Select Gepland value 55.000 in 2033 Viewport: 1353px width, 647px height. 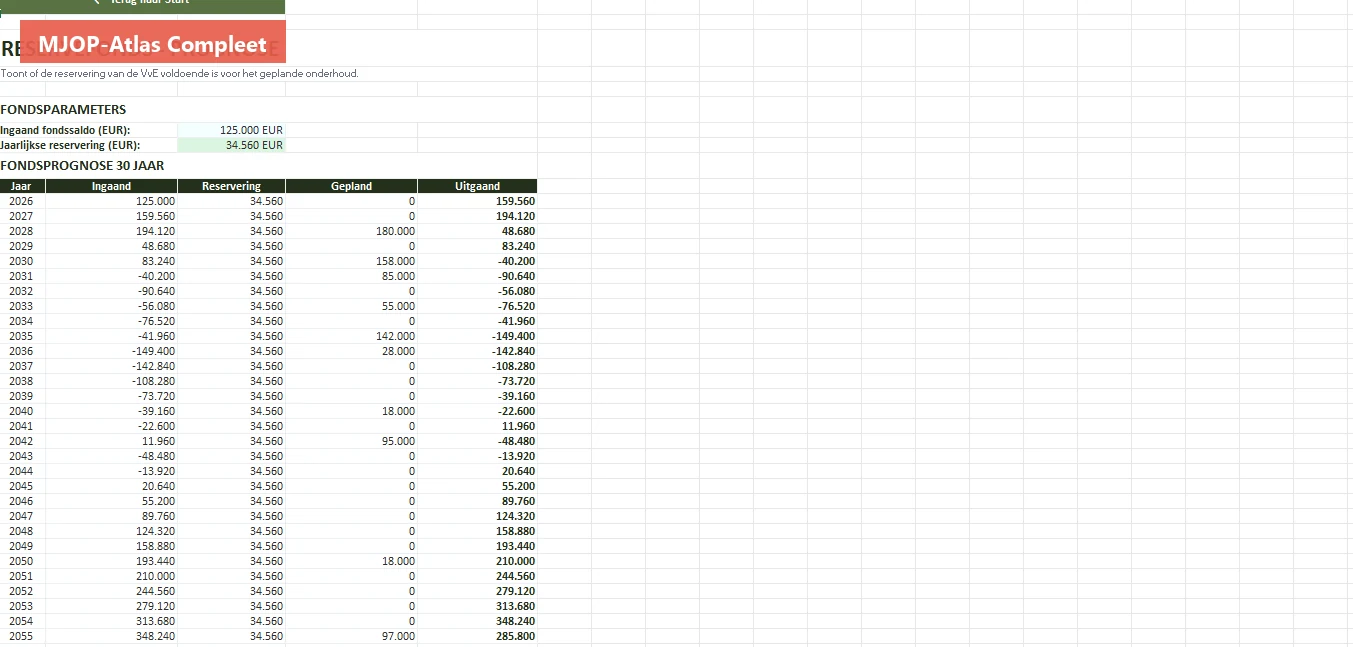(351, 306)
